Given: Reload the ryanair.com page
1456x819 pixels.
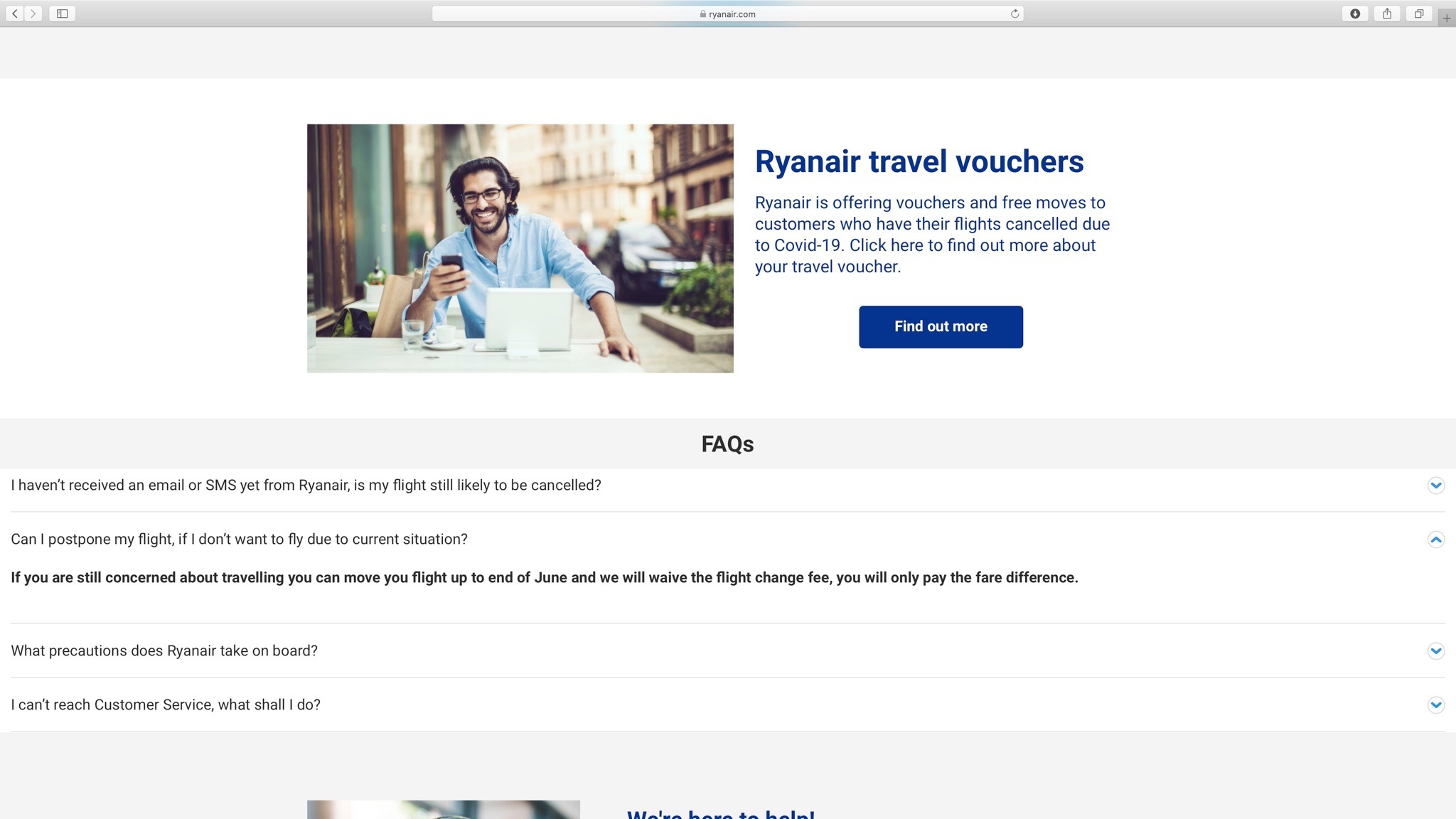Looking at the screenshot, I should pyautogui.click(x=1015, y=14).
